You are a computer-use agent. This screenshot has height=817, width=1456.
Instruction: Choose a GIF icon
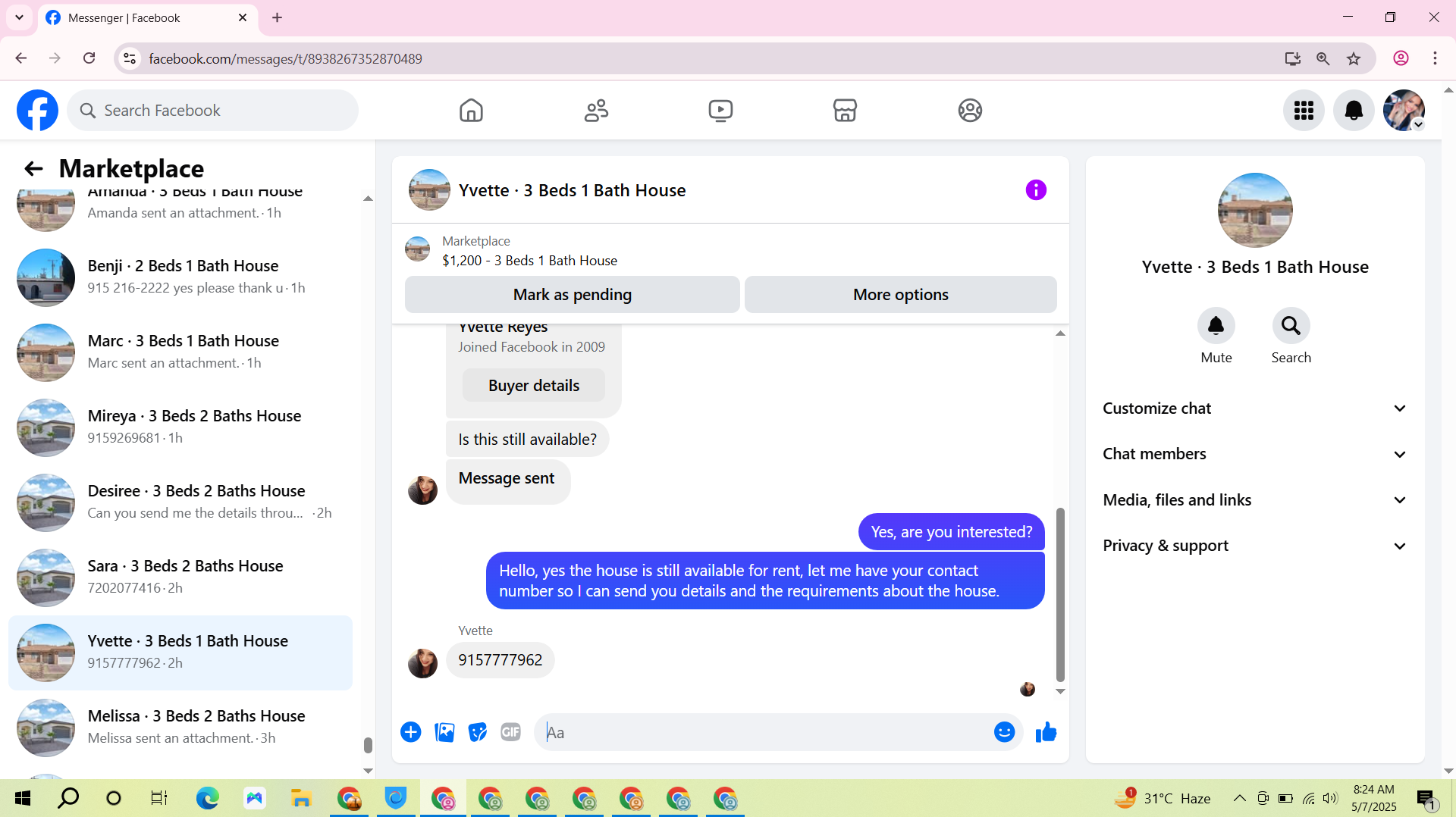[511, 732]
